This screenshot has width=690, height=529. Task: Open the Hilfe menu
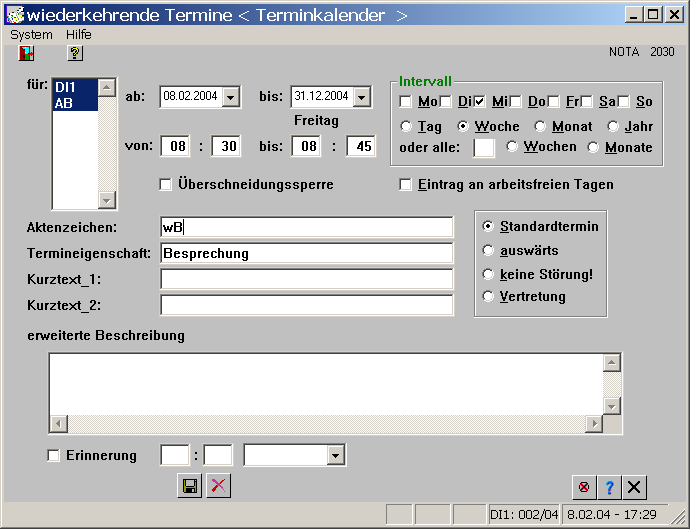pos(79,34)
